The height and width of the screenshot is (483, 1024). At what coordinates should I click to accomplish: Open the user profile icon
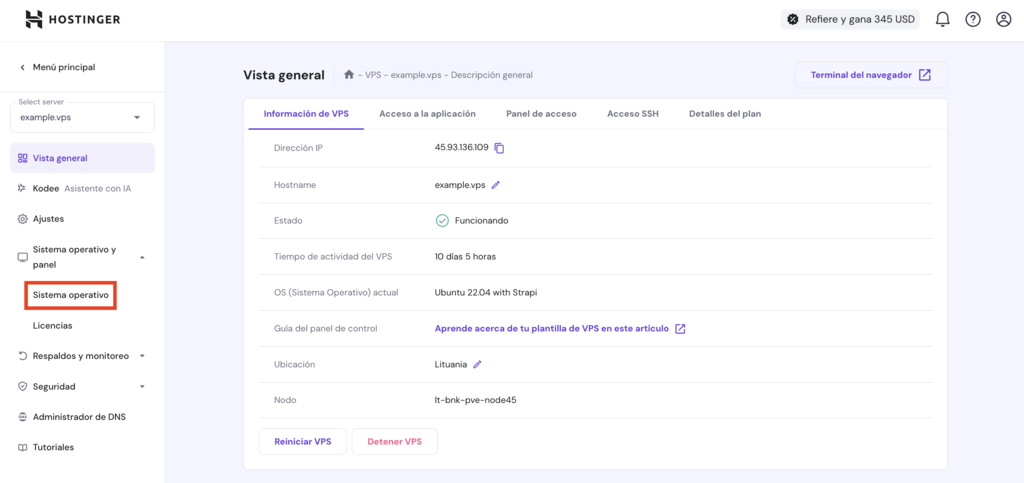(1003, 19)
